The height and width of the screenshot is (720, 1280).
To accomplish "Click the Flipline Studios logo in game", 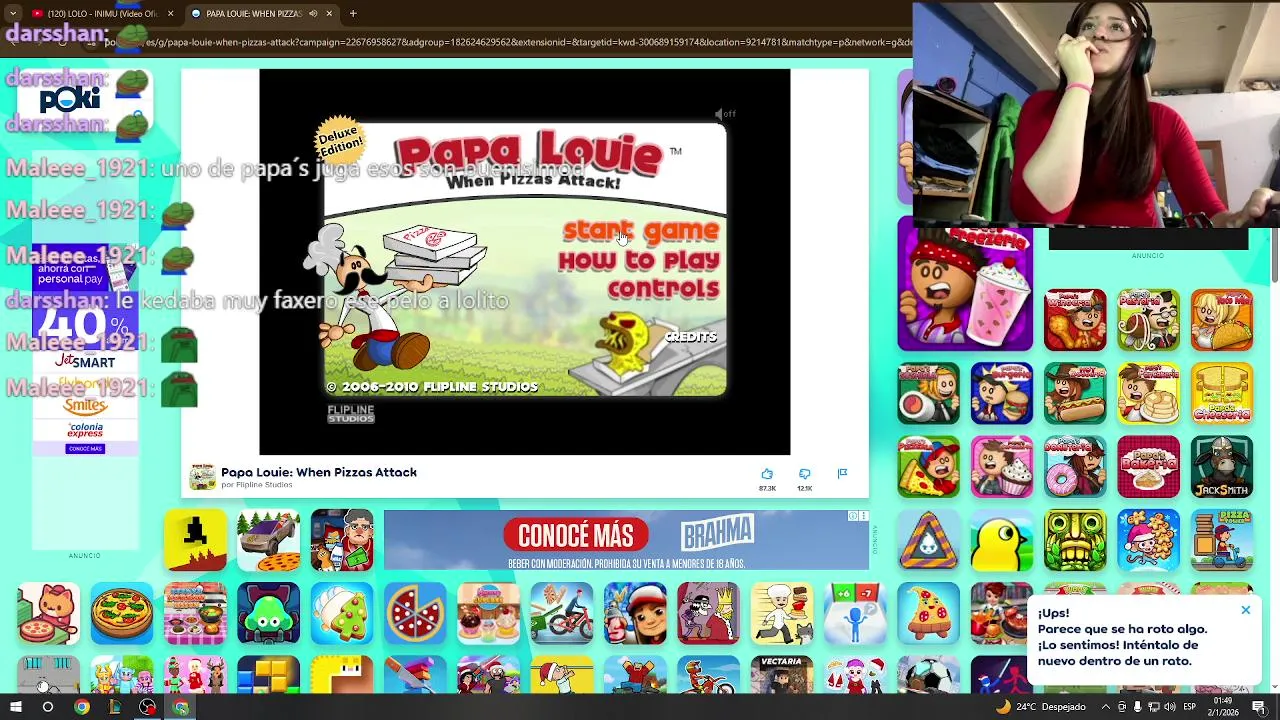I will point(351,414).
